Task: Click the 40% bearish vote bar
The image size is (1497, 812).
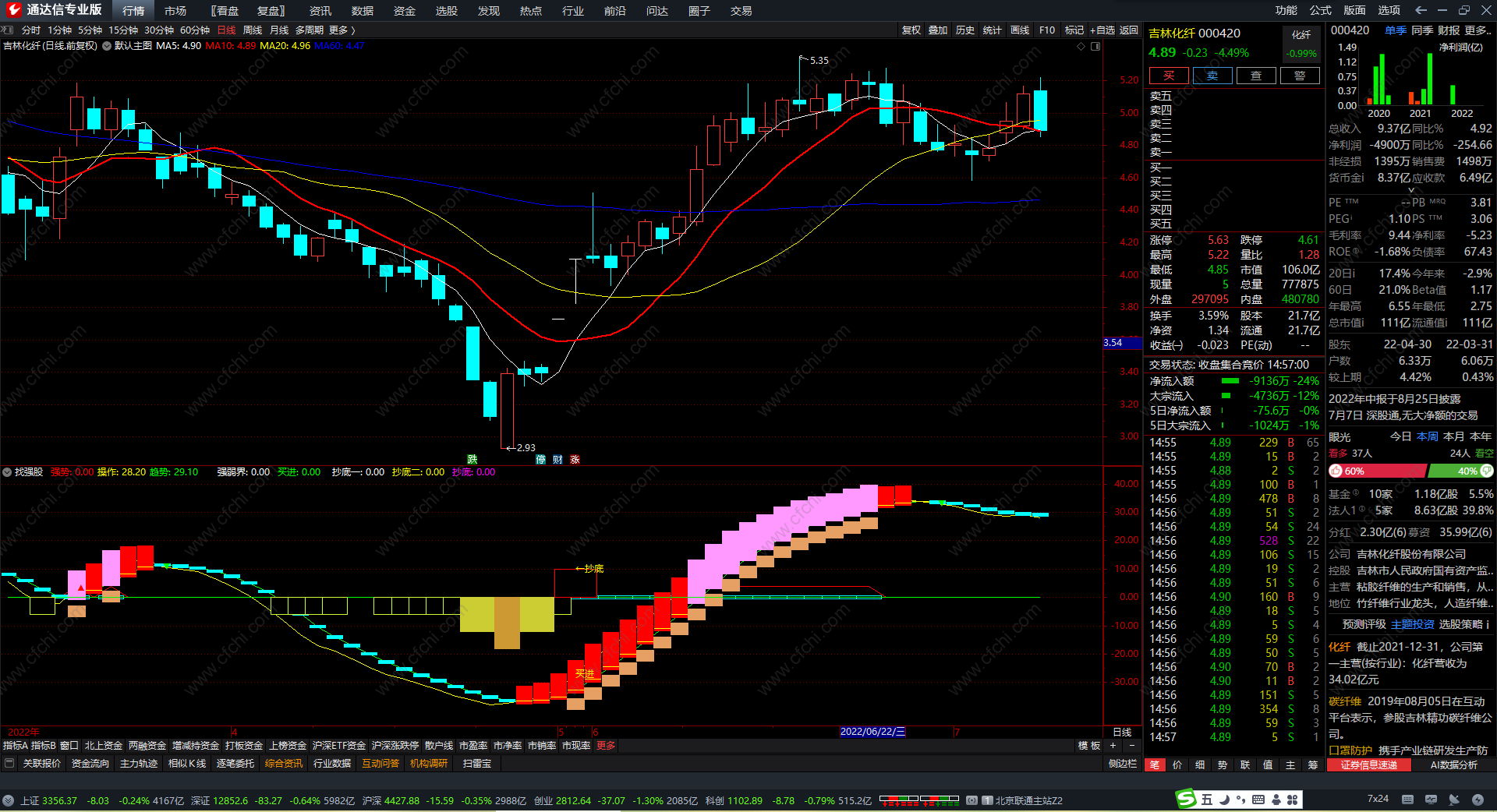Action: (1460, 471)
